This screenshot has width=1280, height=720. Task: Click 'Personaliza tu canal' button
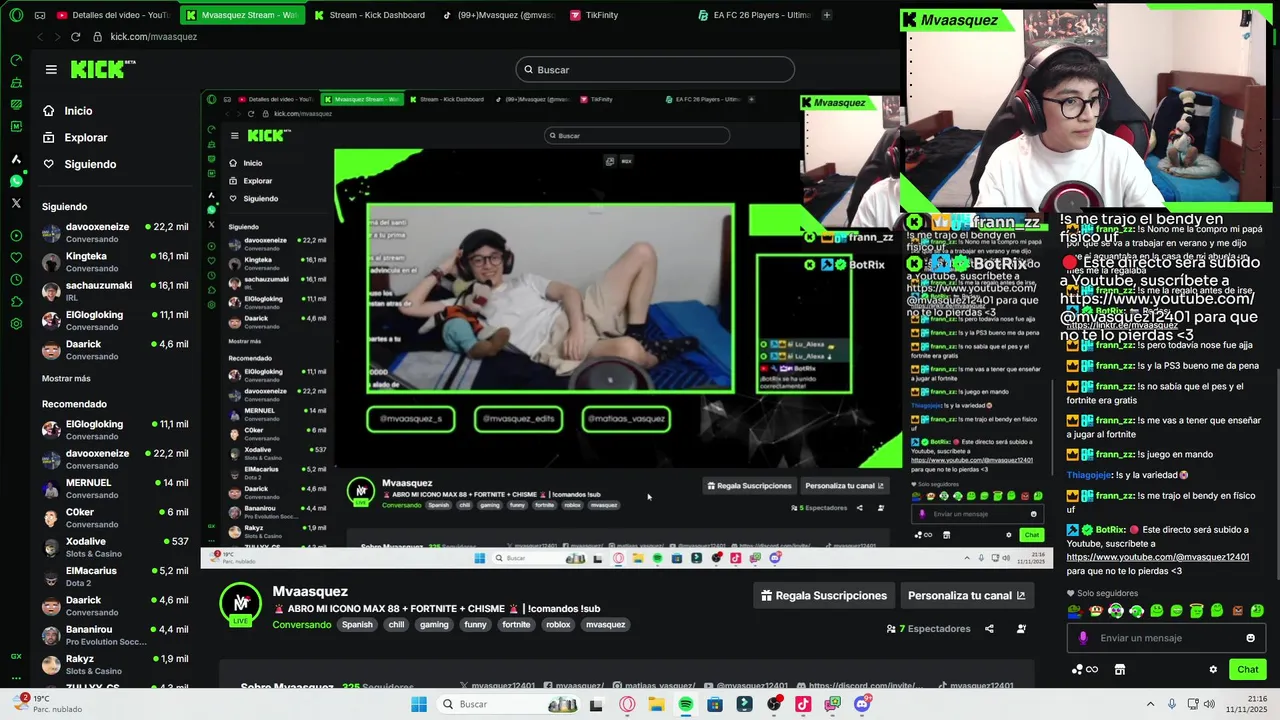(x=967, y=595)
